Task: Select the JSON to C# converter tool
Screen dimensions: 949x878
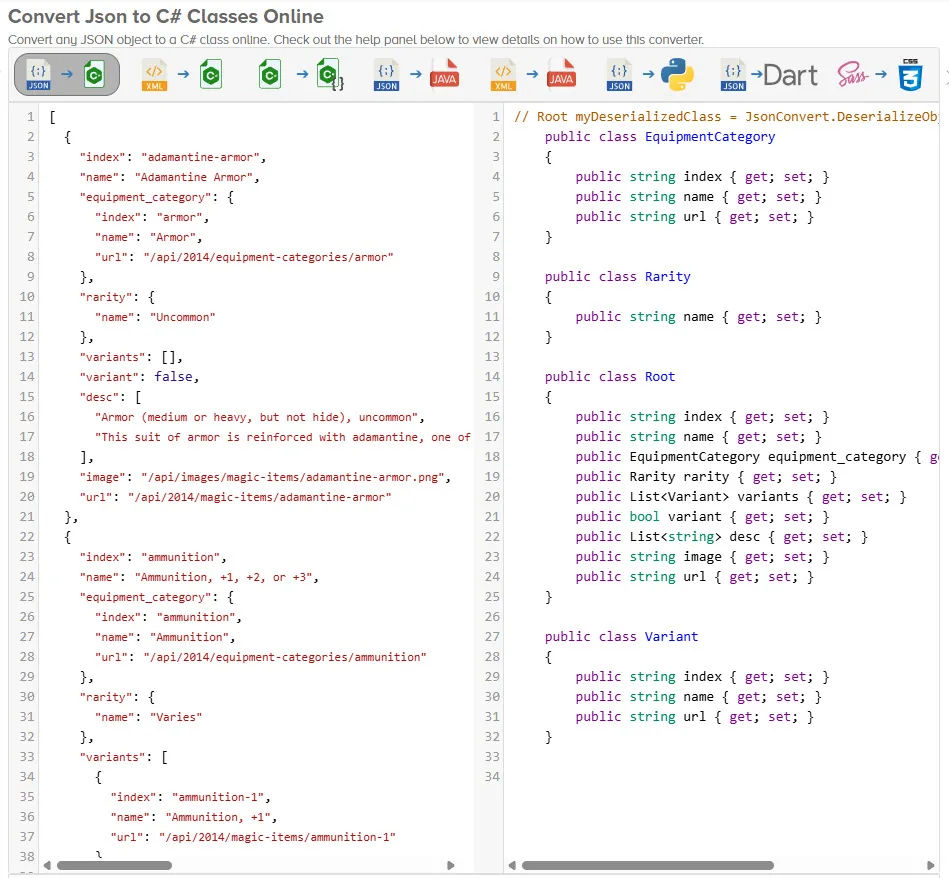Action: click(x=66, y=74)
